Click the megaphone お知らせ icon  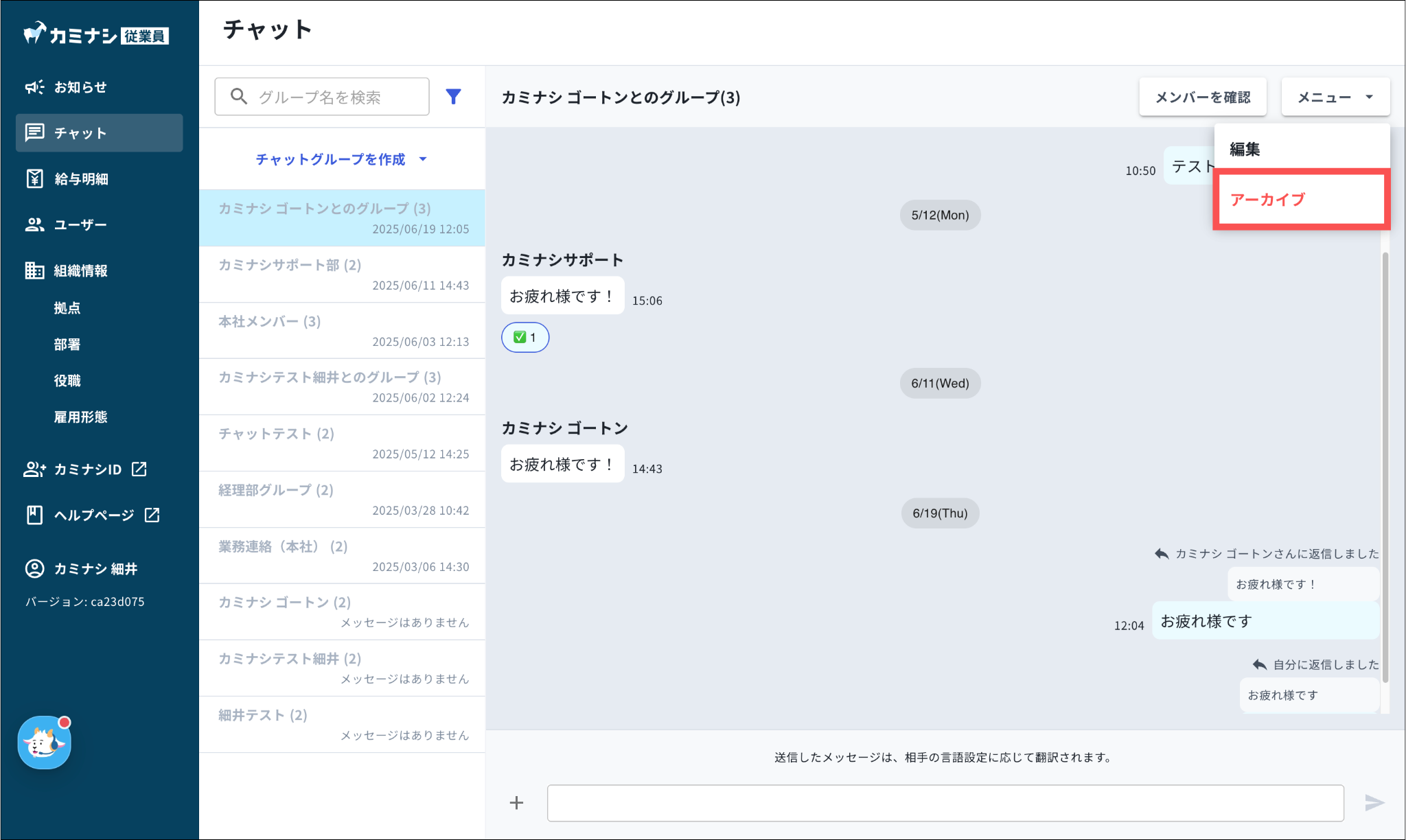[34, 87]
